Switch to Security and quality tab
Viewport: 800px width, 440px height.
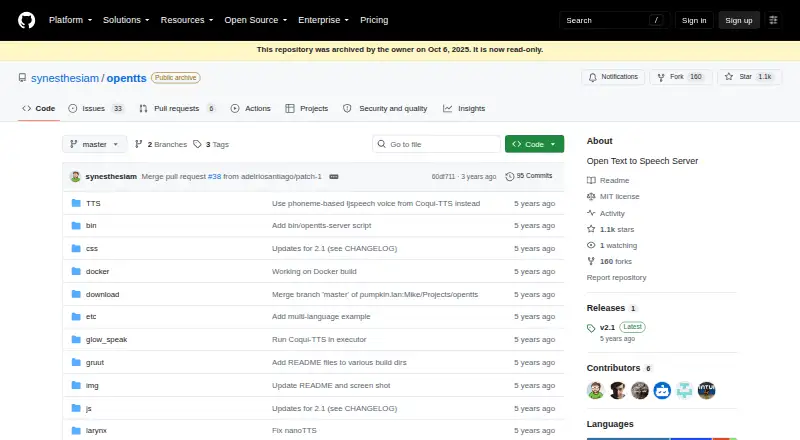[385, 109]
